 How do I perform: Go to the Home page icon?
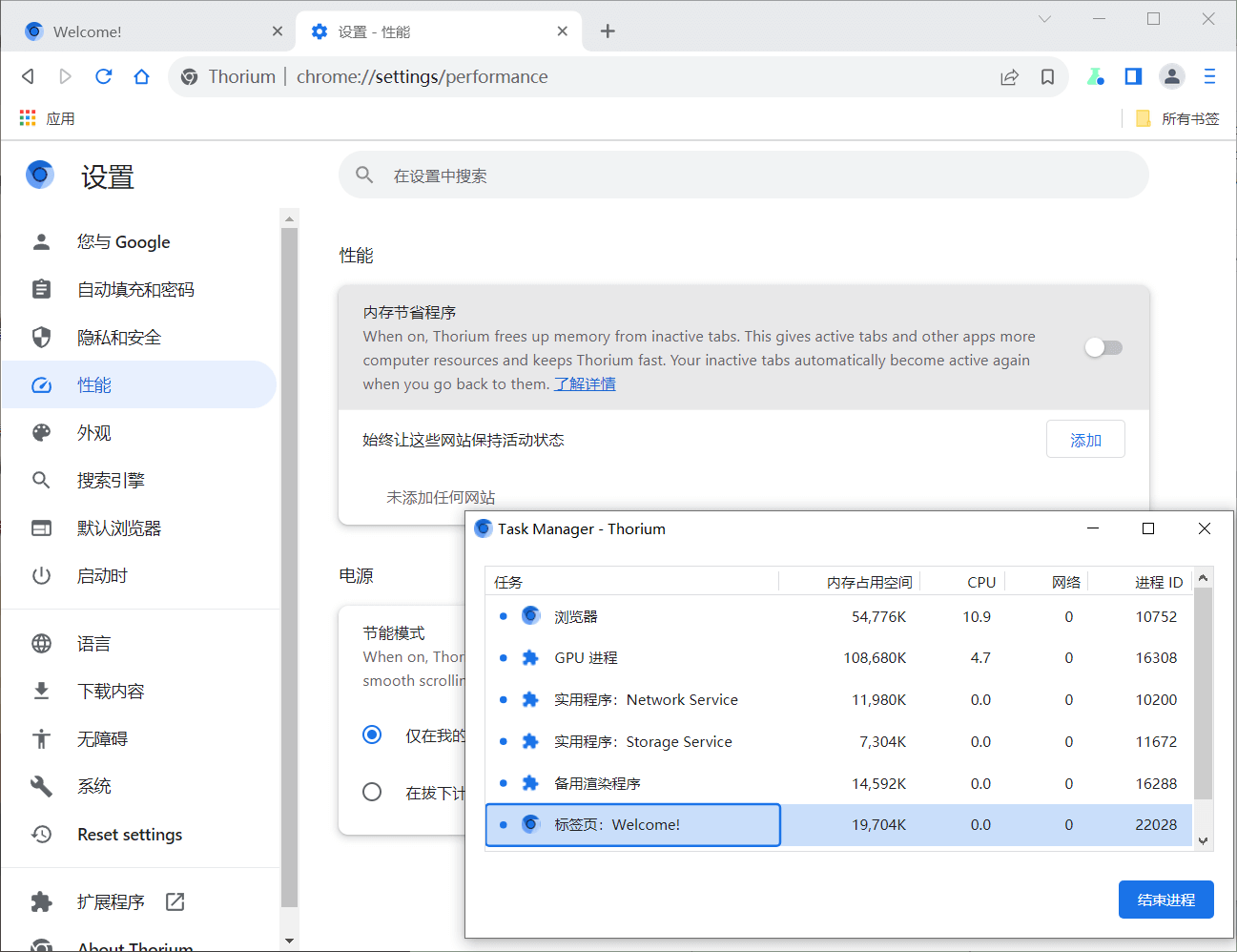click(141, 76)
